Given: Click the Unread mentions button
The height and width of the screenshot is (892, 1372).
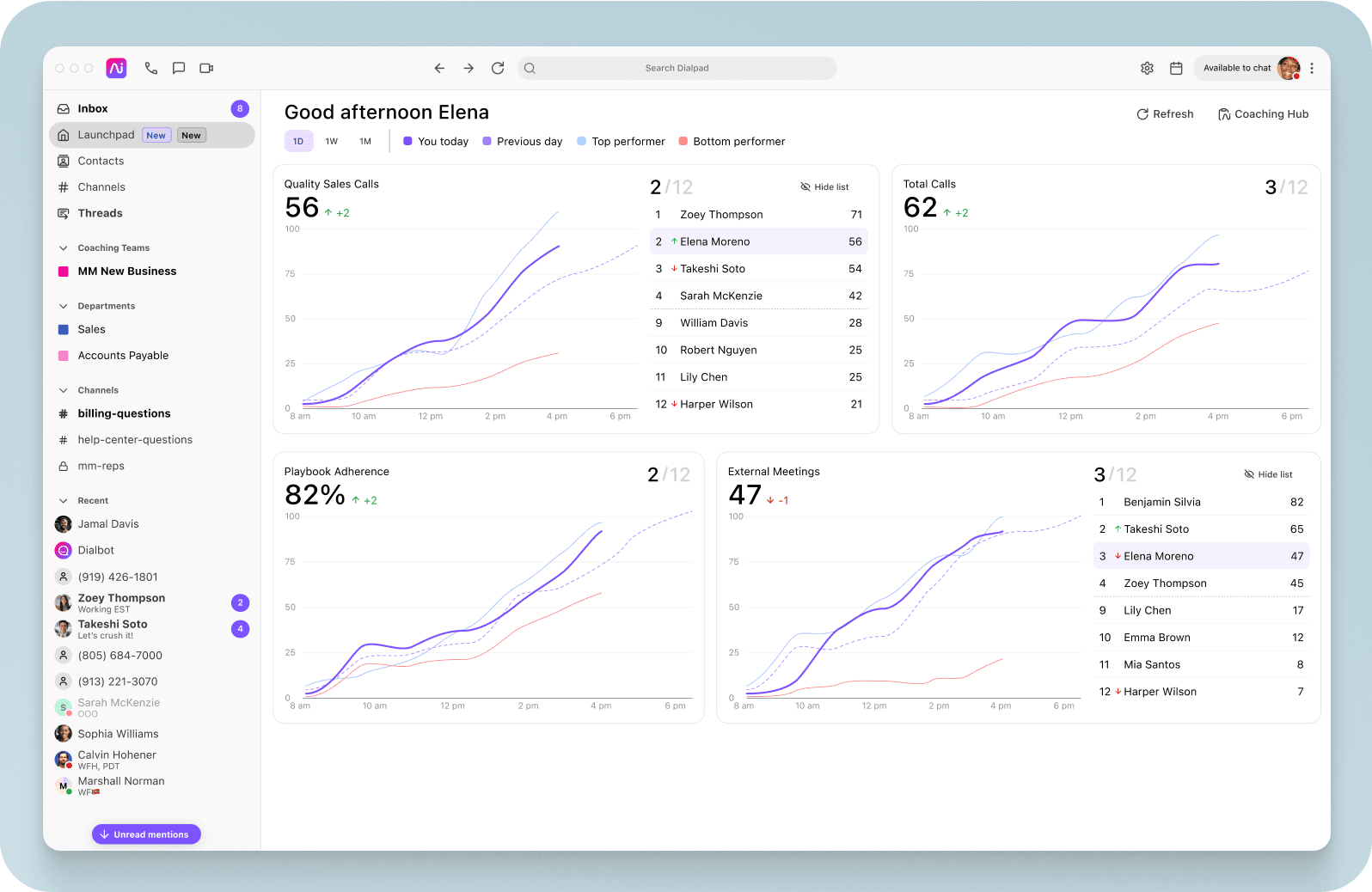Looking at the screenshot, I should pos(146,834).
